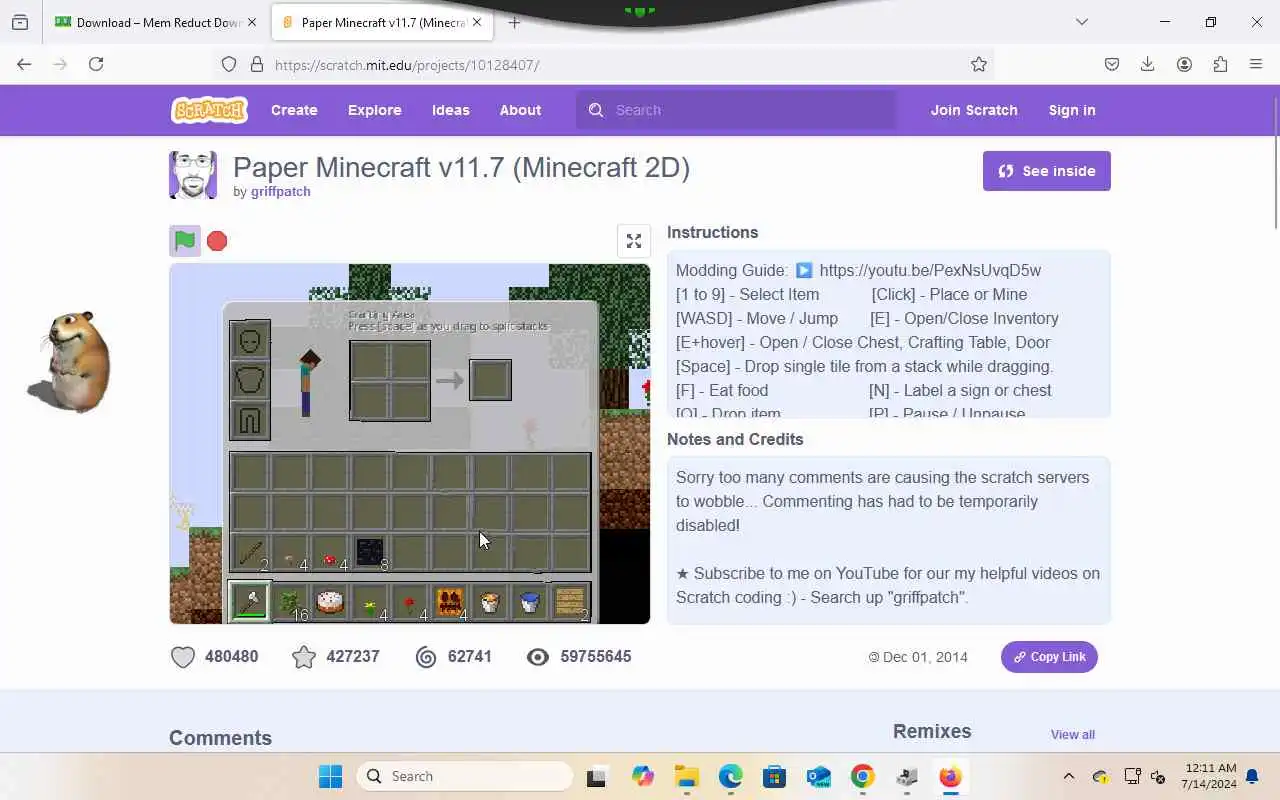The width and height of the screenshot is (1280, 800).
Task: Open the tracking protection shield icon
Action: tap(229, 64)
